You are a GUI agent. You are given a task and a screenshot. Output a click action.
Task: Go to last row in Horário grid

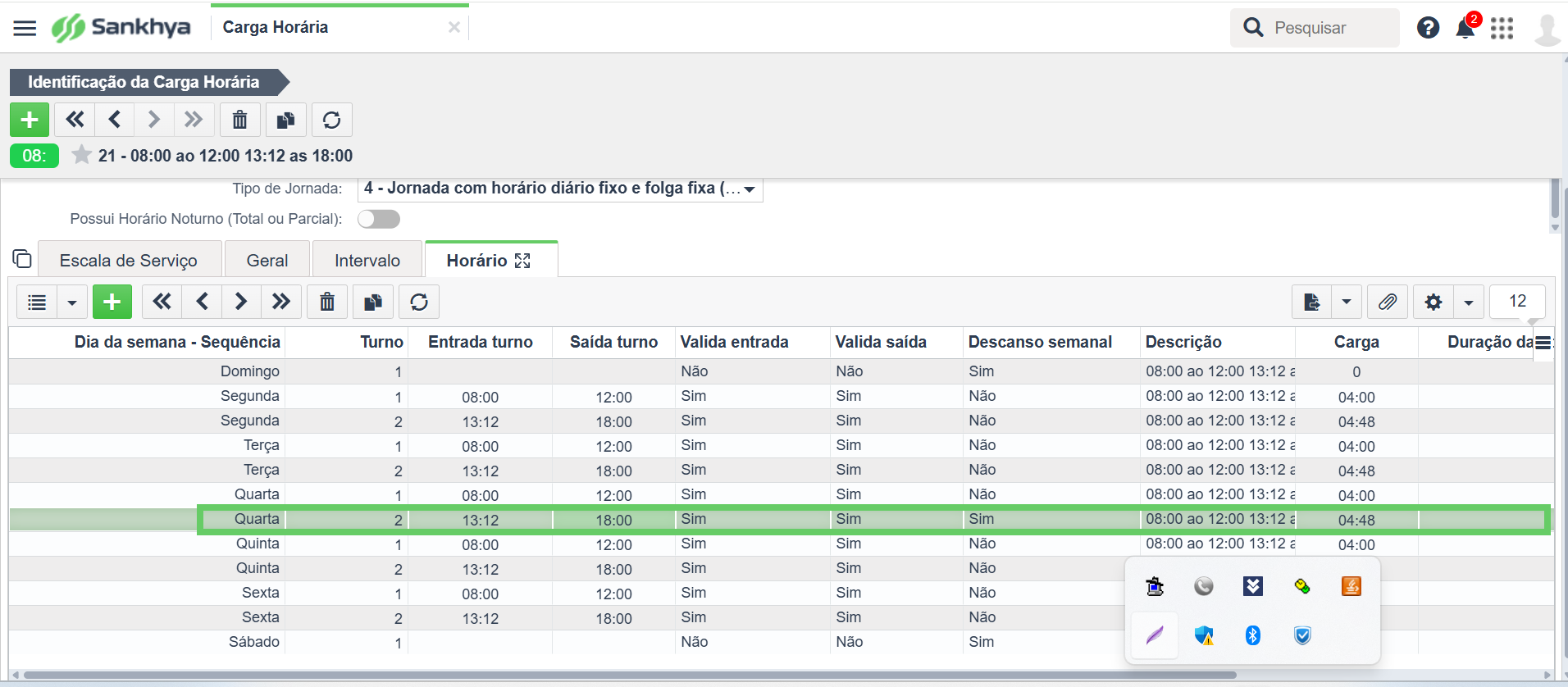[281, 302]
